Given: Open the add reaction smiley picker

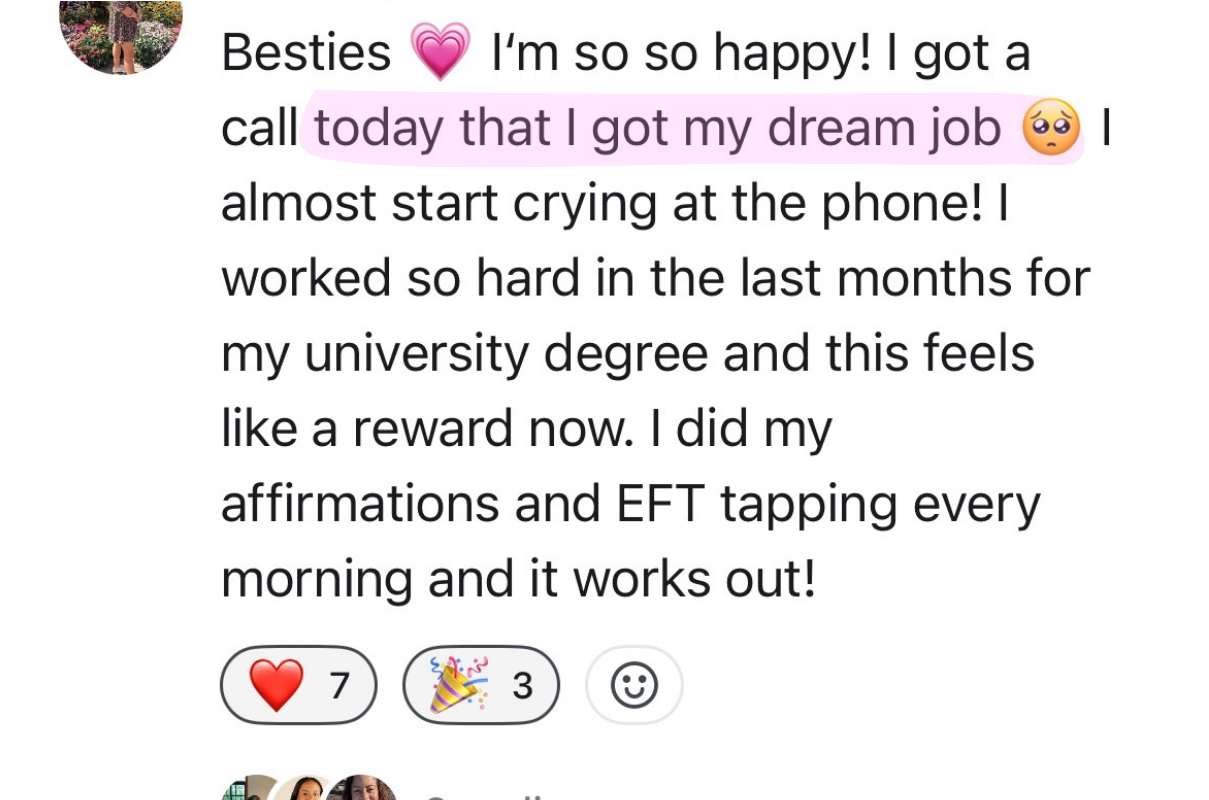Looking at the screenshot, I should click(x=634, y=686).
